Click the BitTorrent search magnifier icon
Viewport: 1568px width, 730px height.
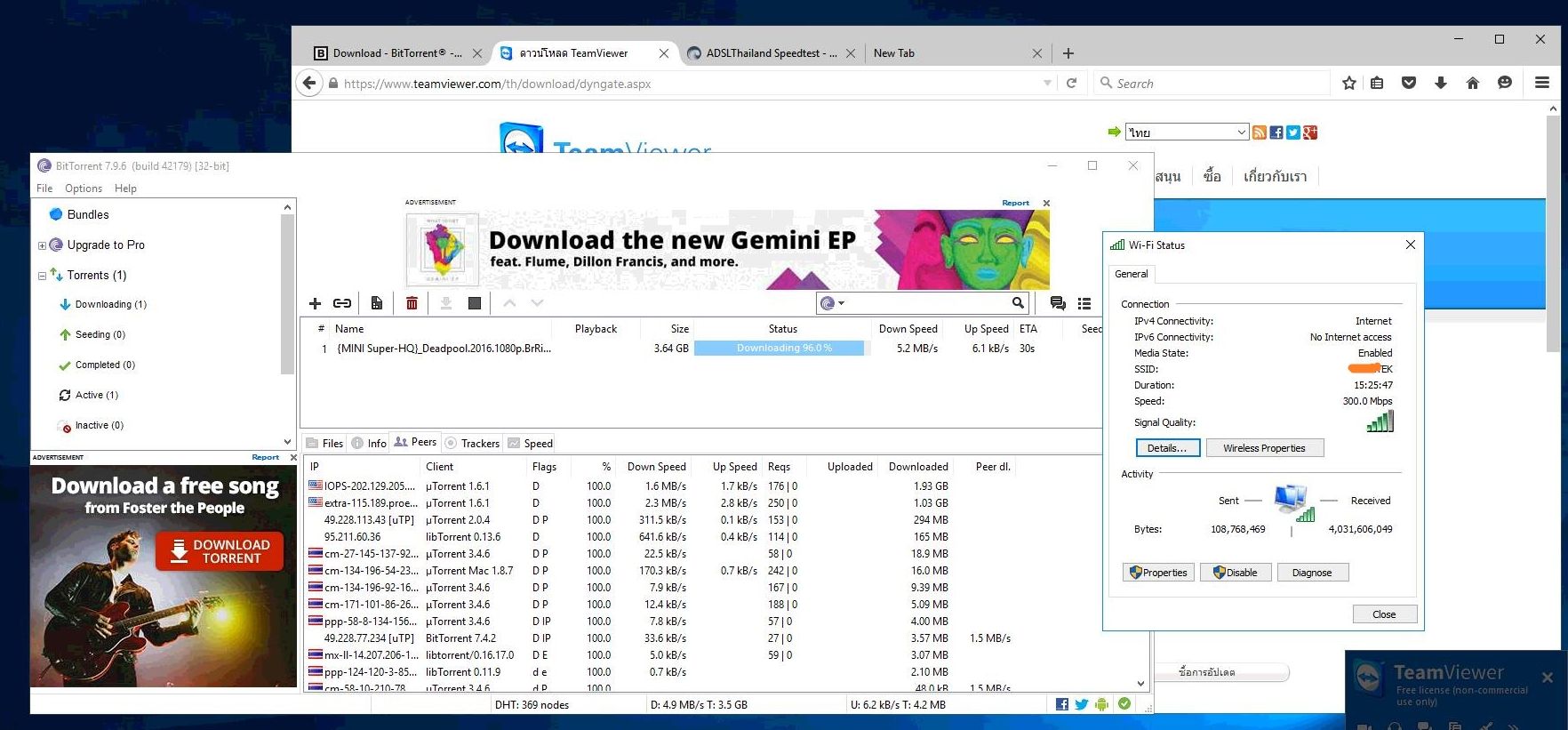[x=1018, y=303]
